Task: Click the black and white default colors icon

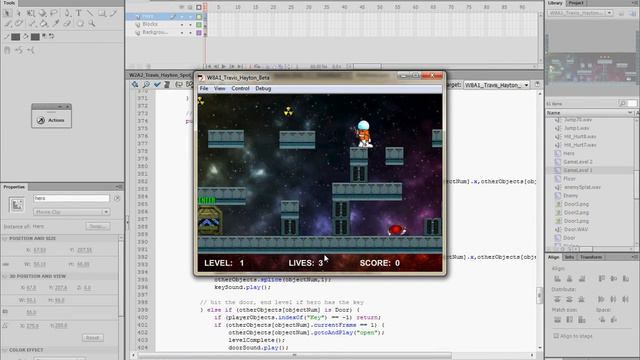Action: click(44, 36)
